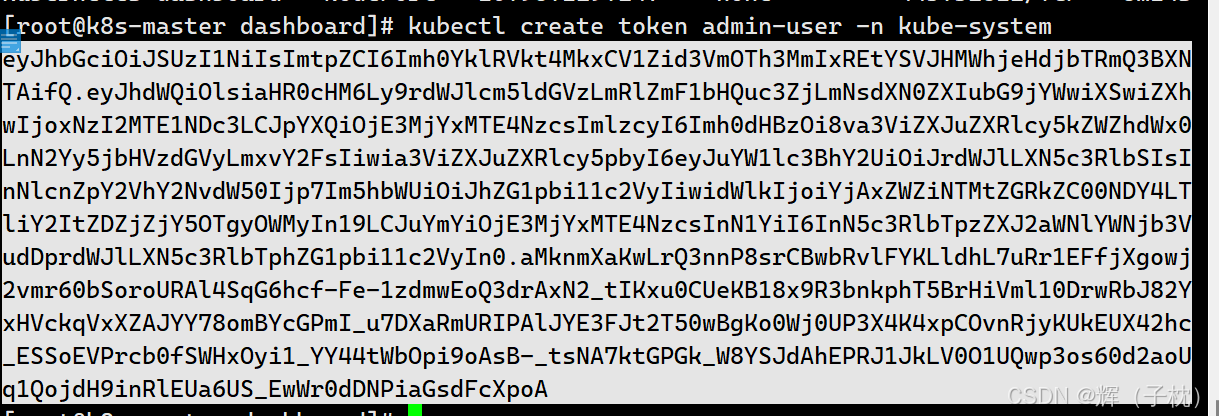Click the blue document icon beside the token
The height and width of the screenshot is (416, 1219).
pyautogui.click(x=10, y=41)
